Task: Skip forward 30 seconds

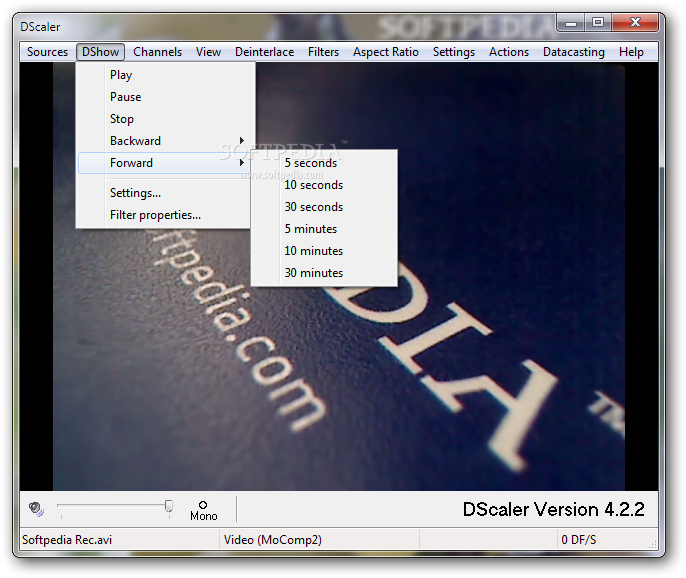Action: tap(324, 207)
